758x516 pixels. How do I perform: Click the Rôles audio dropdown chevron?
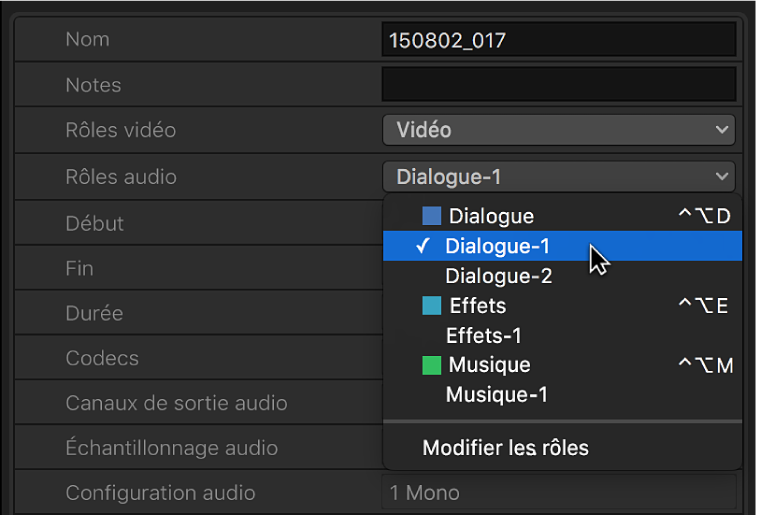coord(722,177)
